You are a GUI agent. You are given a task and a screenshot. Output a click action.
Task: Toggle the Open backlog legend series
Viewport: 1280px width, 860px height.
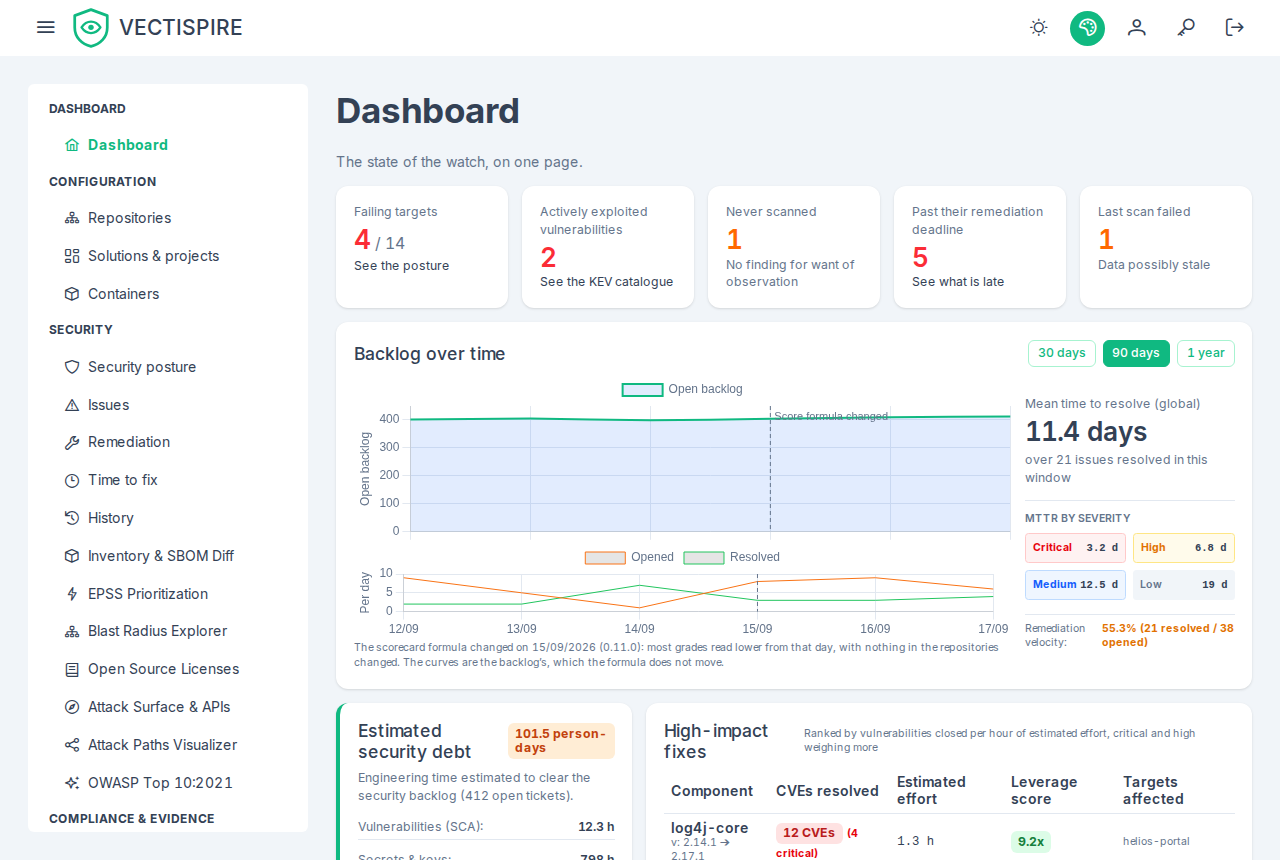pyautogui.click(x=683, y=389)
